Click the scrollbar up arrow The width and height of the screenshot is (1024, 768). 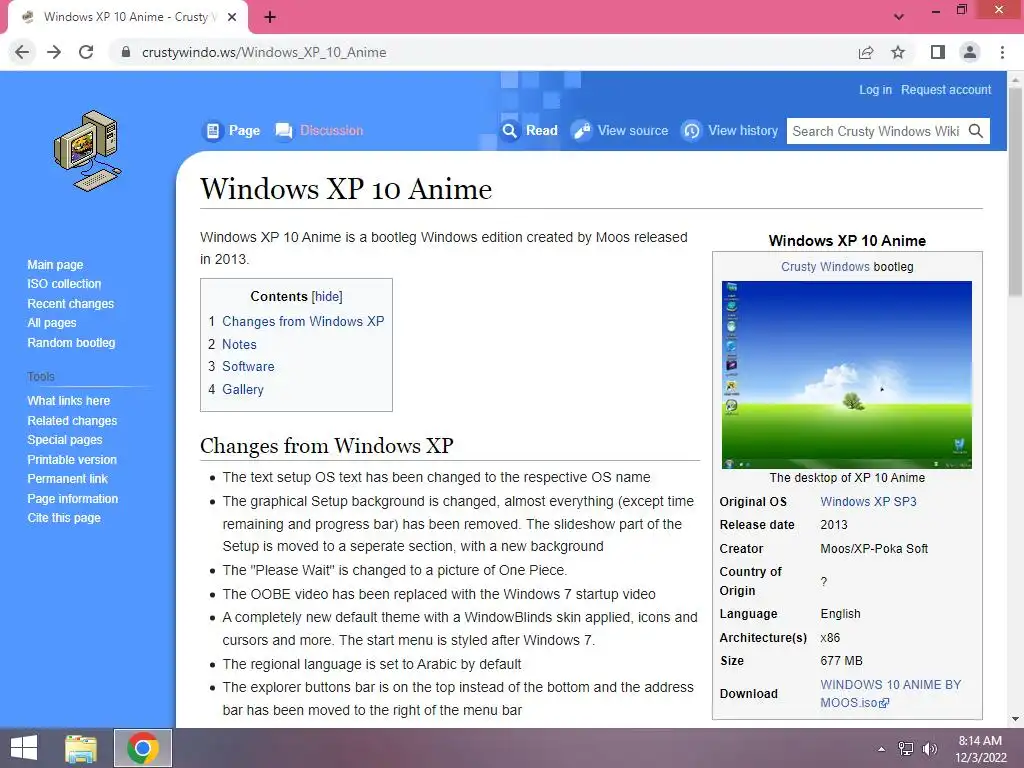click(x=1016, y=78)
